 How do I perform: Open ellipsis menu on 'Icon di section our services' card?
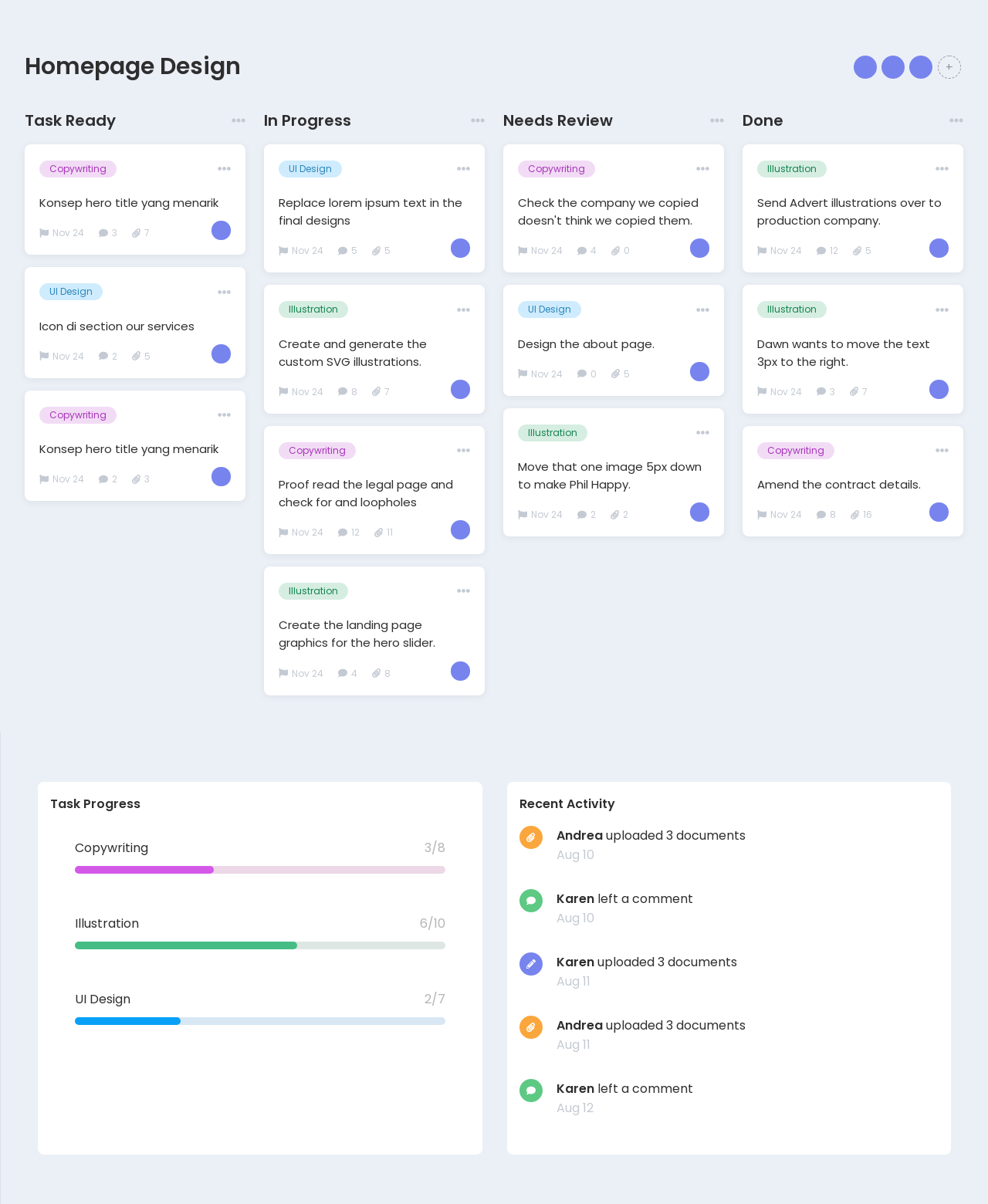(224, 293)
